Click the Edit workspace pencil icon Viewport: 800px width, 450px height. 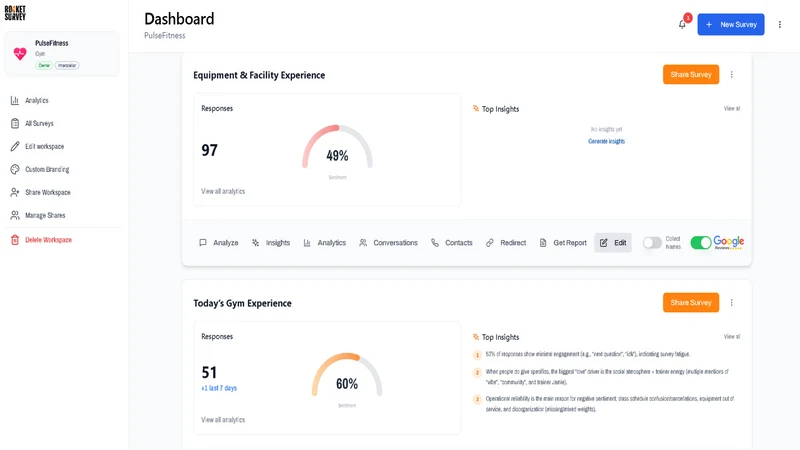15,146
